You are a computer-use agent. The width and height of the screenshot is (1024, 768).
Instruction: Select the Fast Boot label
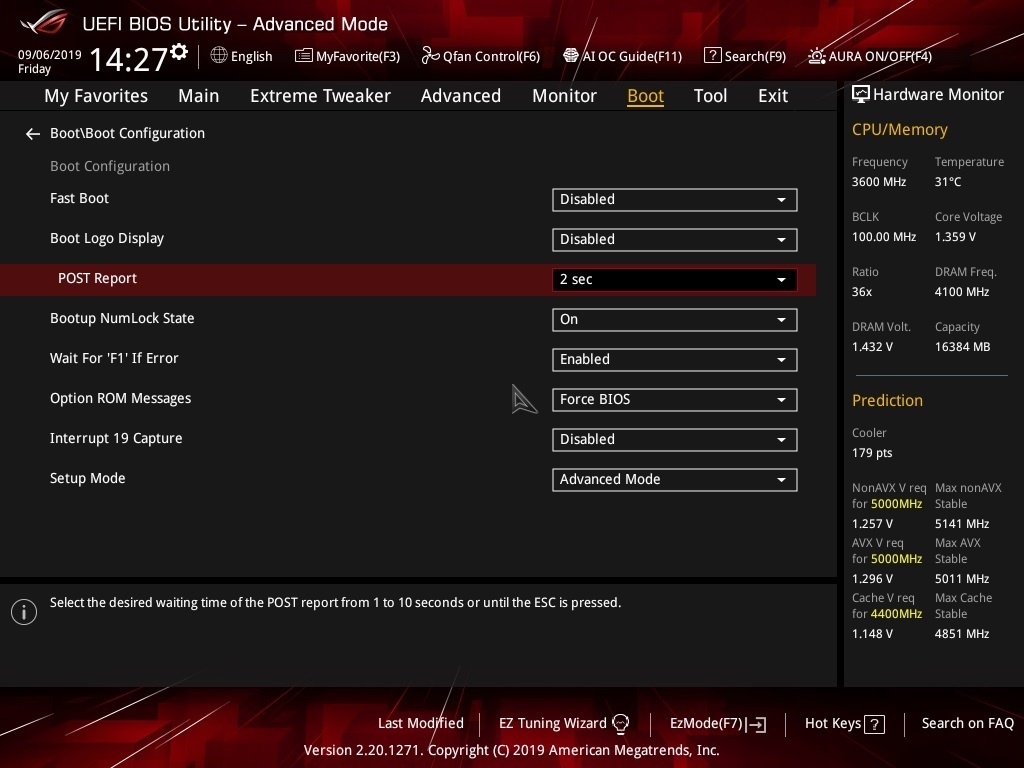[79, 198]
